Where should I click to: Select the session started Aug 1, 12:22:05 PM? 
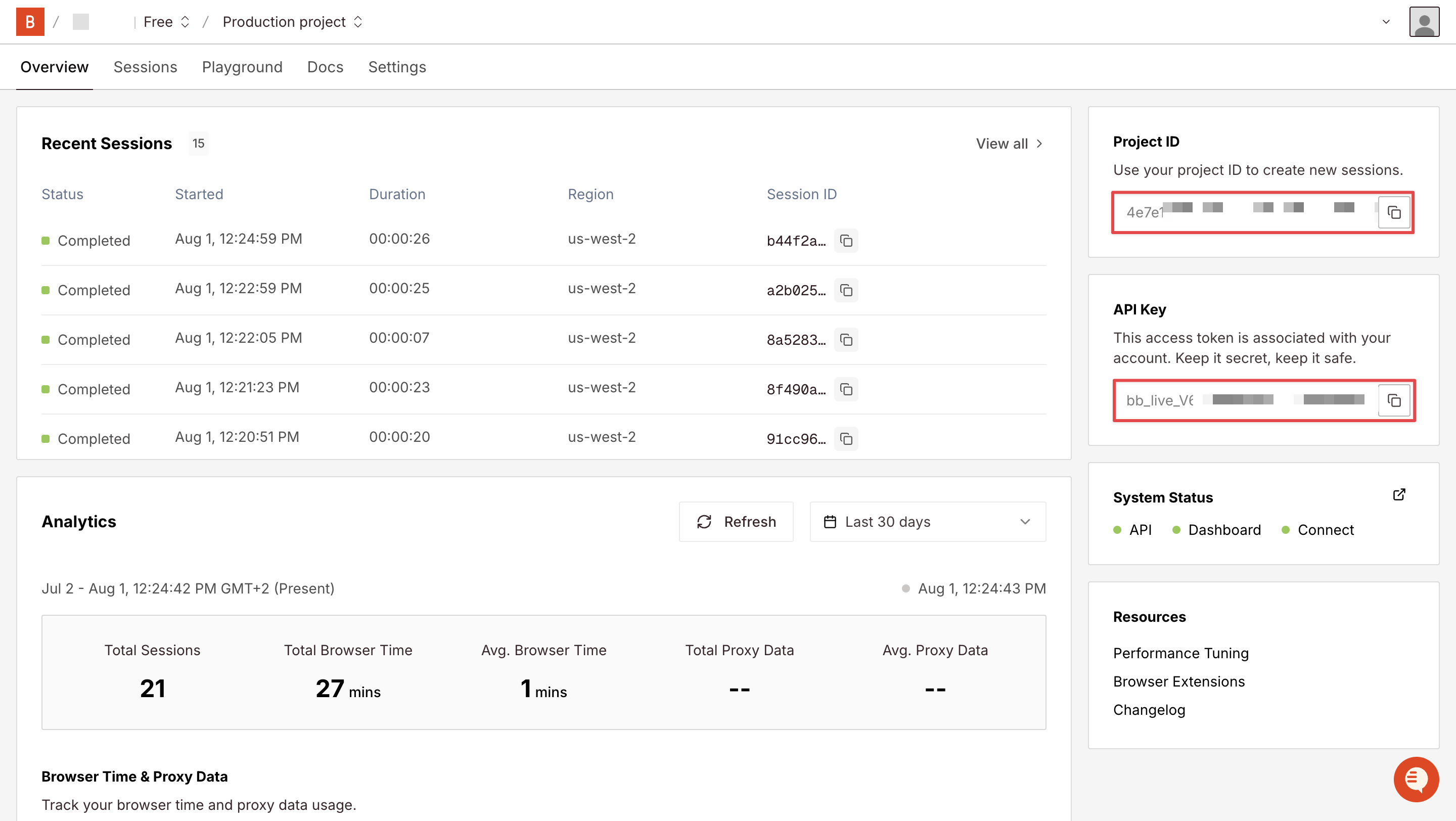543,340
